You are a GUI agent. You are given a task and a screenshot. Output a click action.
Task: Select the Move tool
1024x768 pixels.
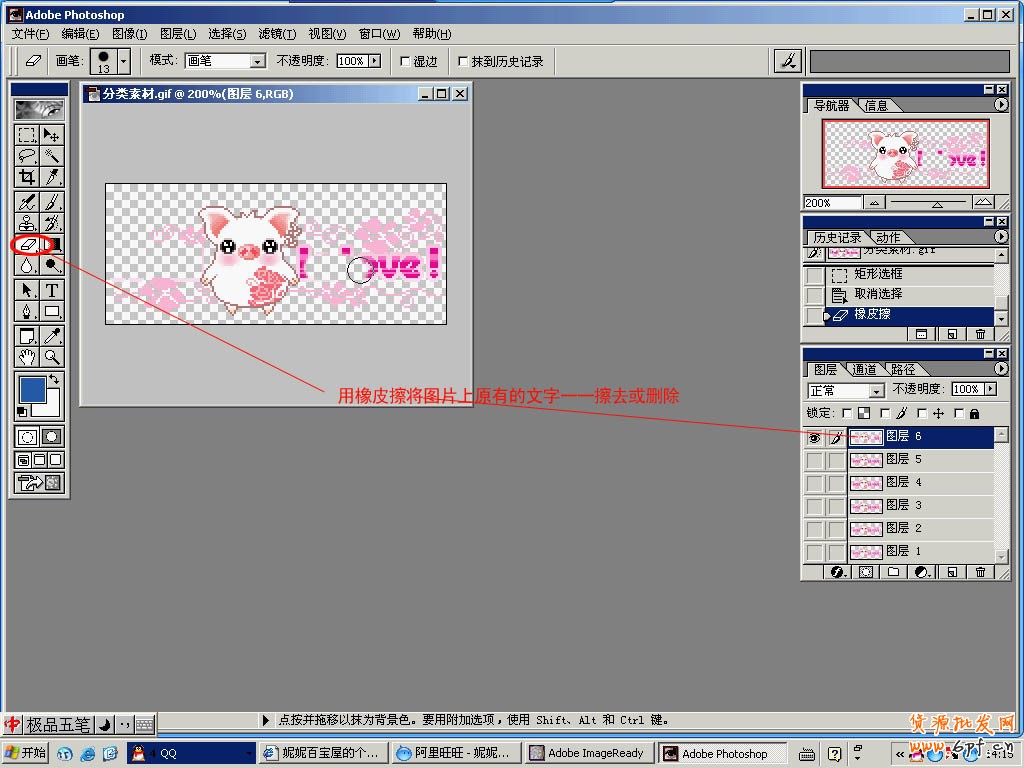click(x=52, y=135)
